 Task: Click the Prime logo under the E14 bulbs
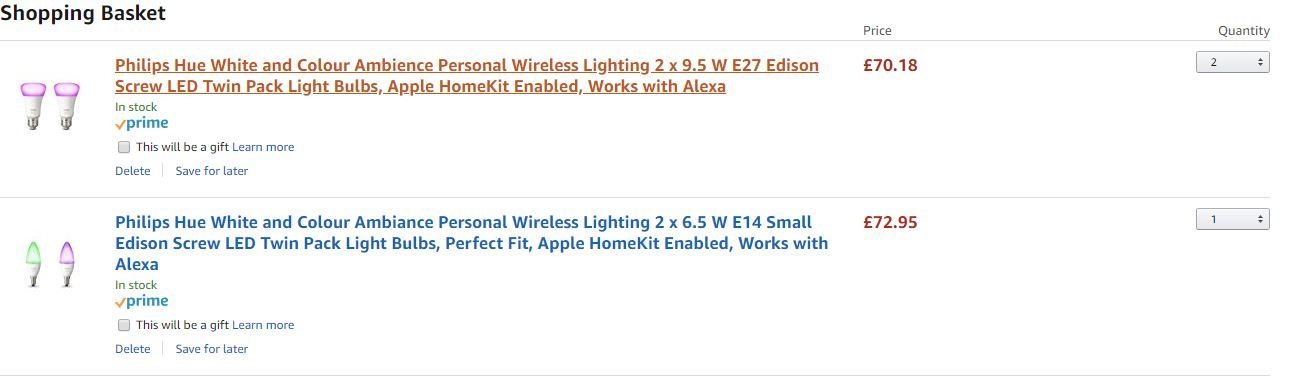point(141,302)
